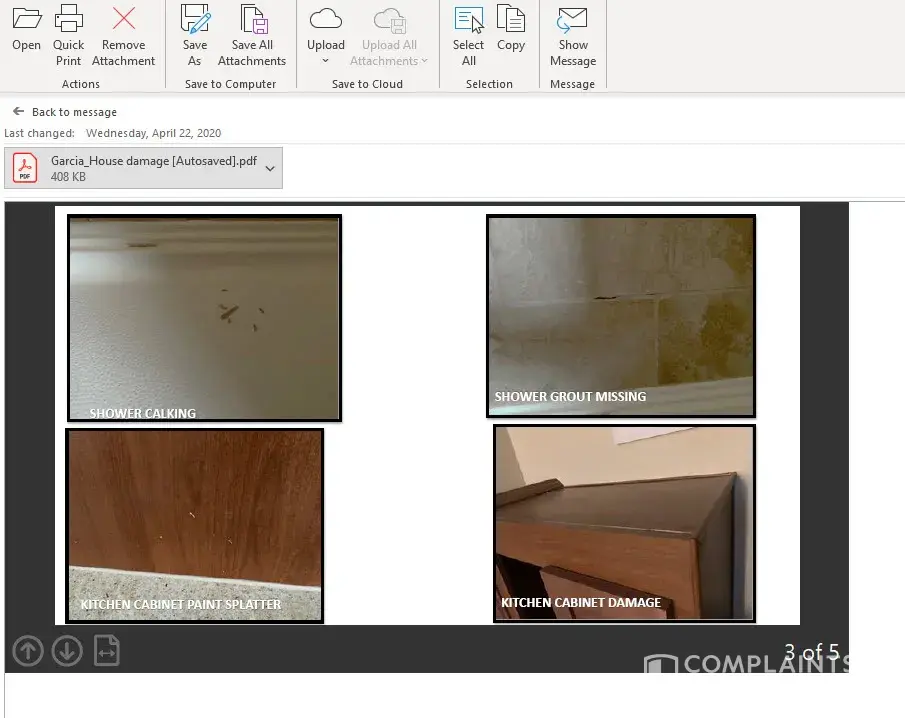Click the Open attachment icon
Image resolution: width=905 pixels, height=718 pixels.
tap(26, 19)
